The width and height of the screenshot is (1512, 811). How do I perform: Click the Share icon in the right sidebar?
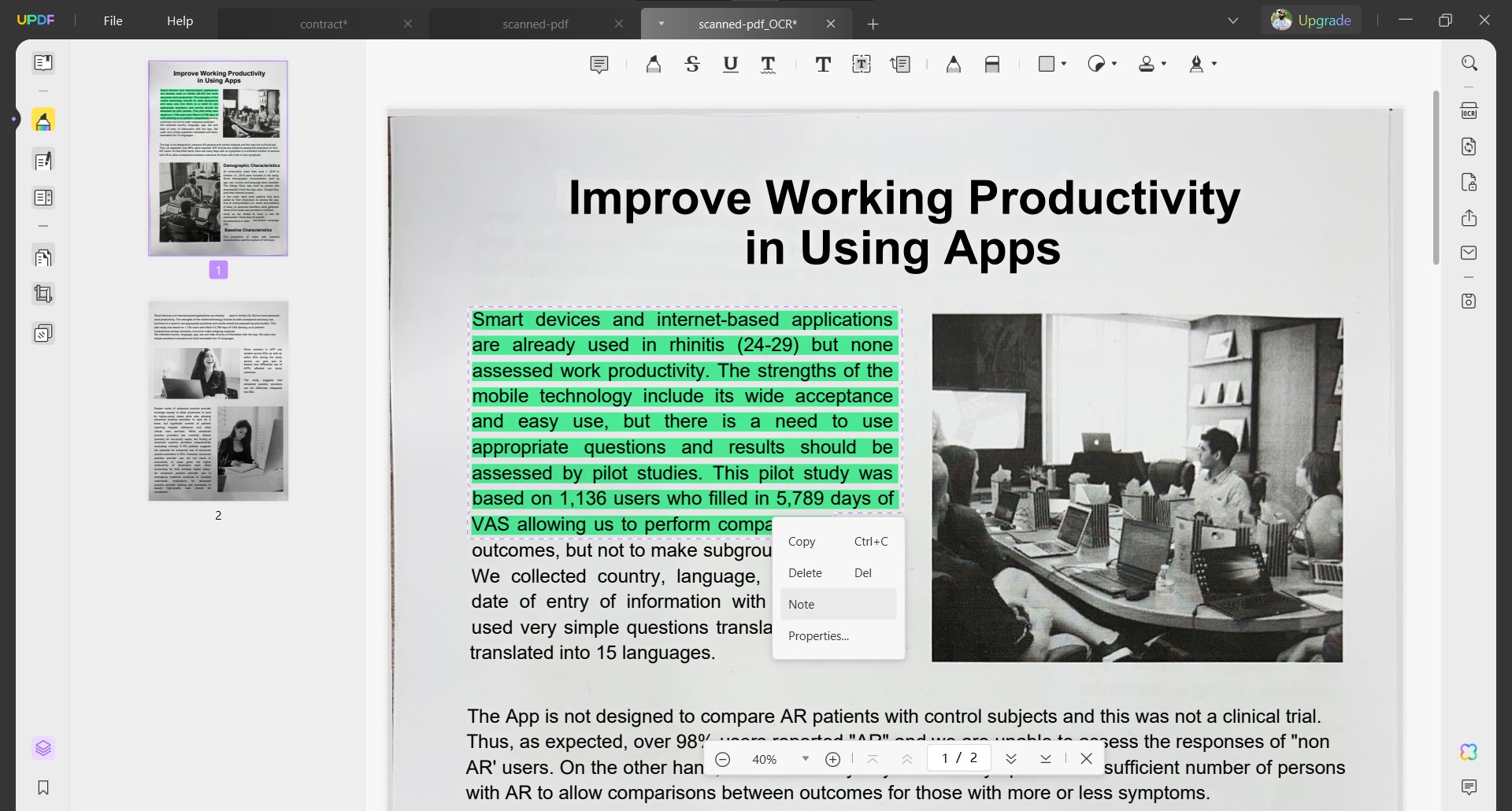coord(1469,218)
